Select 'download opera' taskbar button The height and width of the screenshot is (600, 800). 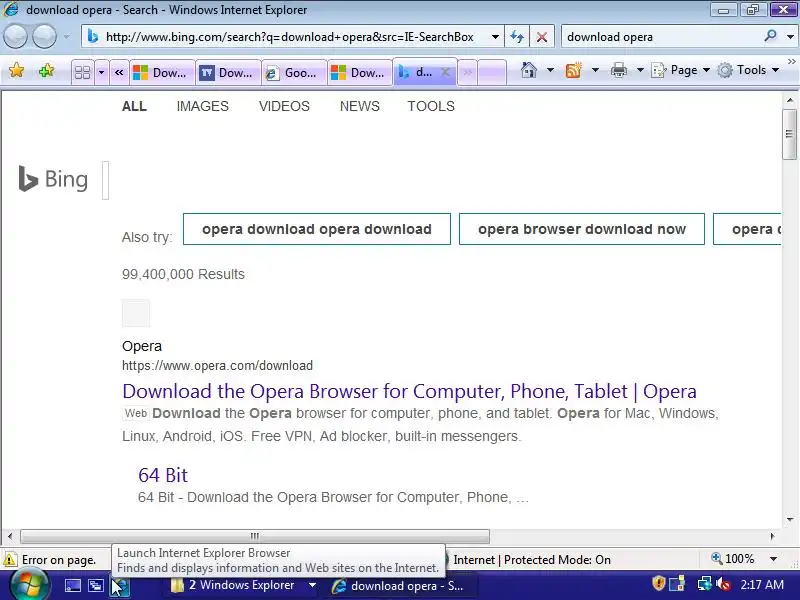(402, 586)
